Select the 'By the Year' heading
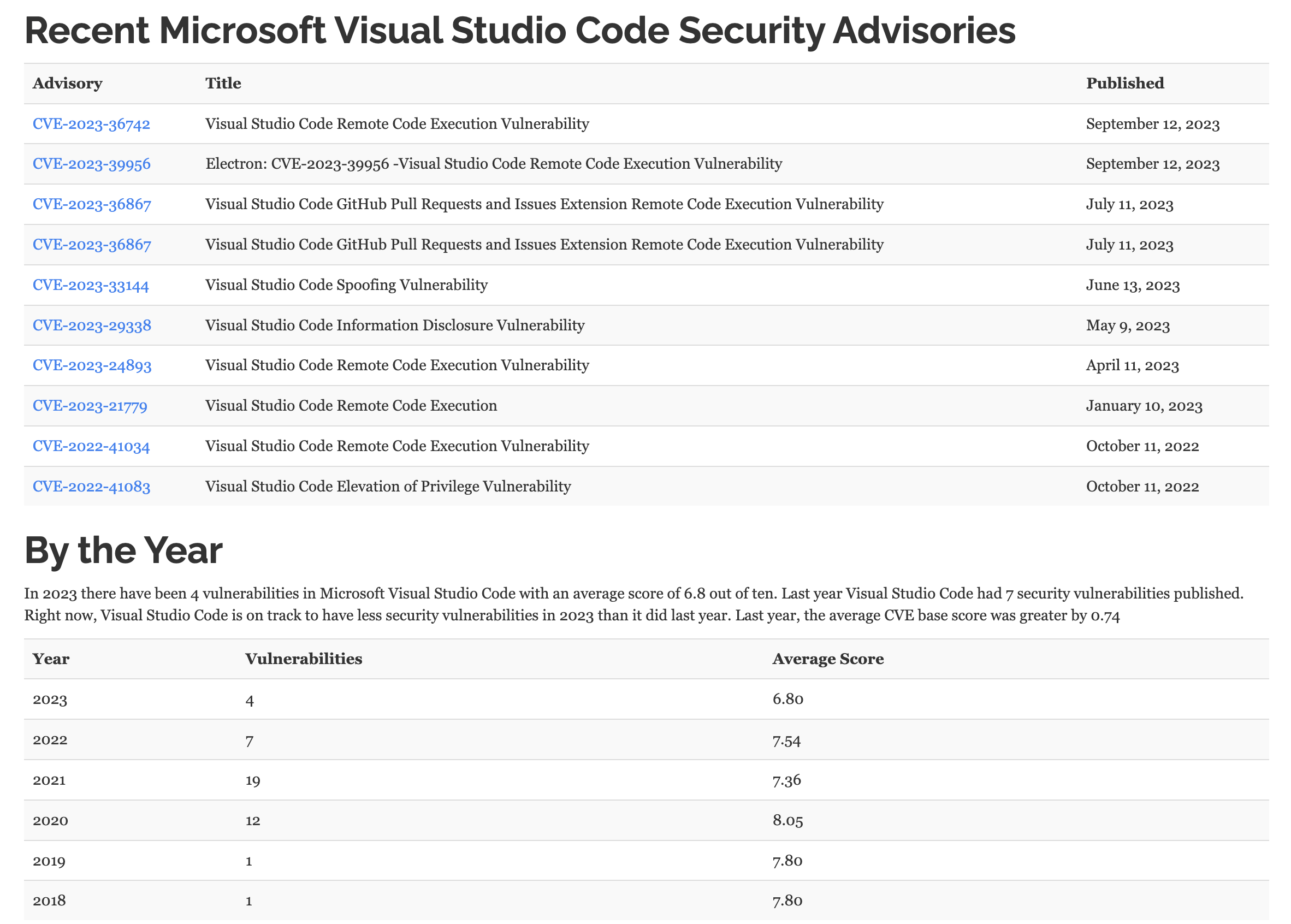This screenshot has width=1291, height=924. click(x=123, y=551)
